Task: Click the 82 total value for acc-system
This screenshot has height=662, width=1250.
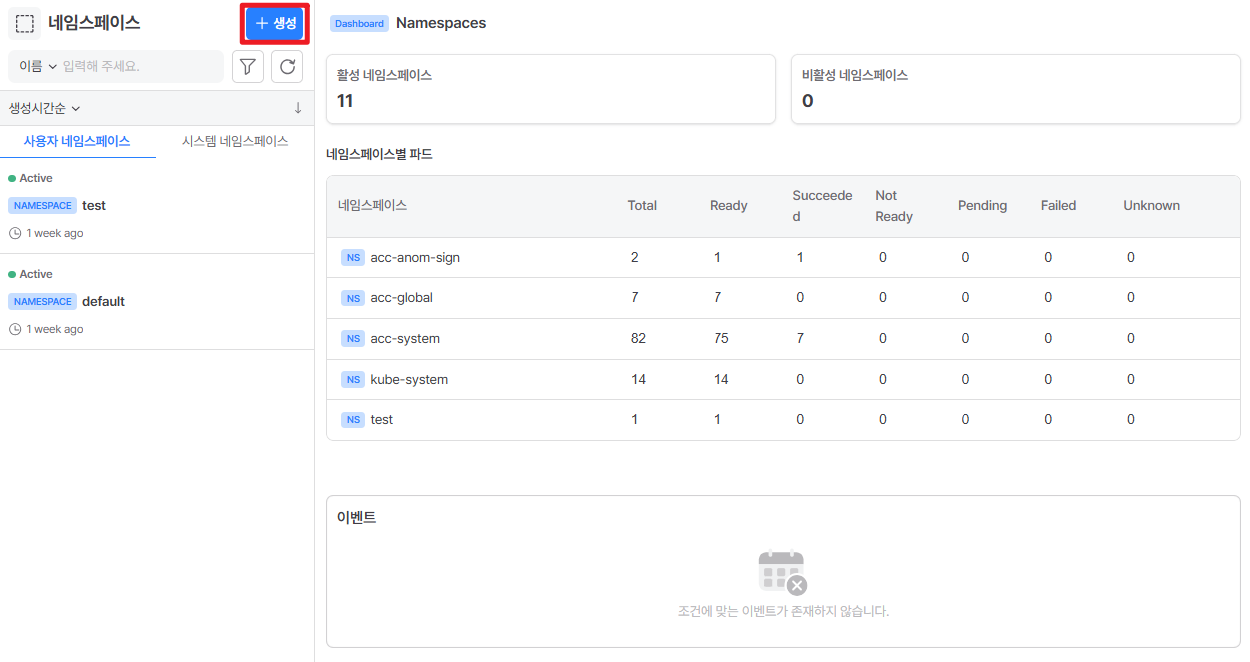Action: (638, 339)
